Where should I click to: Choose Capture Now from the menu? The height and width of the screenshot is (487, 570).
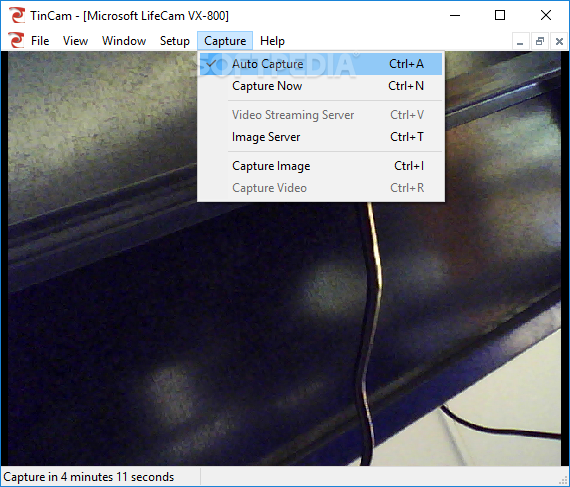coord(321,86)
